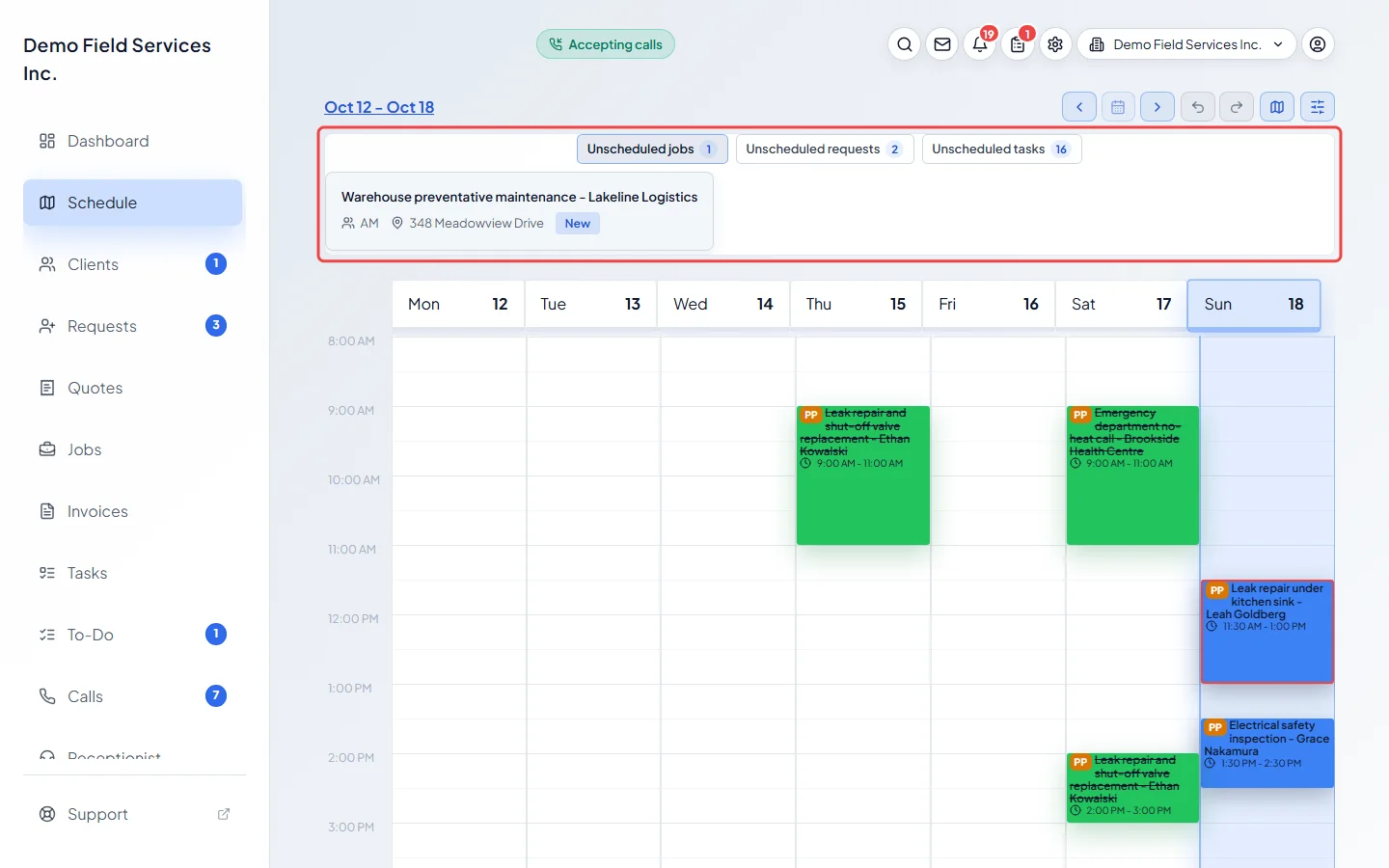This screenshot has height=868, width=1389.
Task: Open the Support external link
Action: click(133, 814)
